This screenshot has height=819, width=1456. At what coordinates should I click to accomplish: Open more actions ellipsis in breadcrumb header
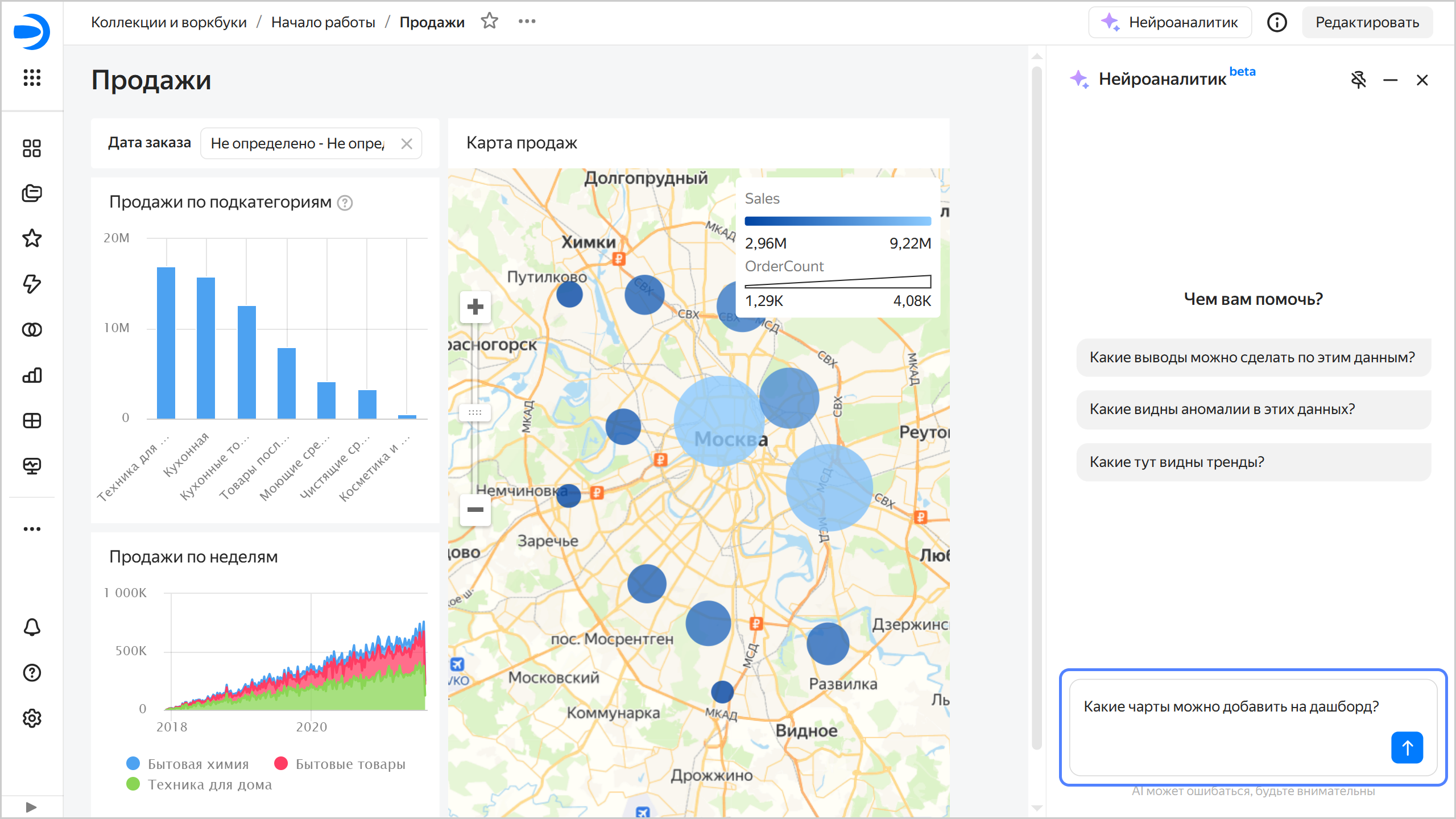[x=527, y=22]
